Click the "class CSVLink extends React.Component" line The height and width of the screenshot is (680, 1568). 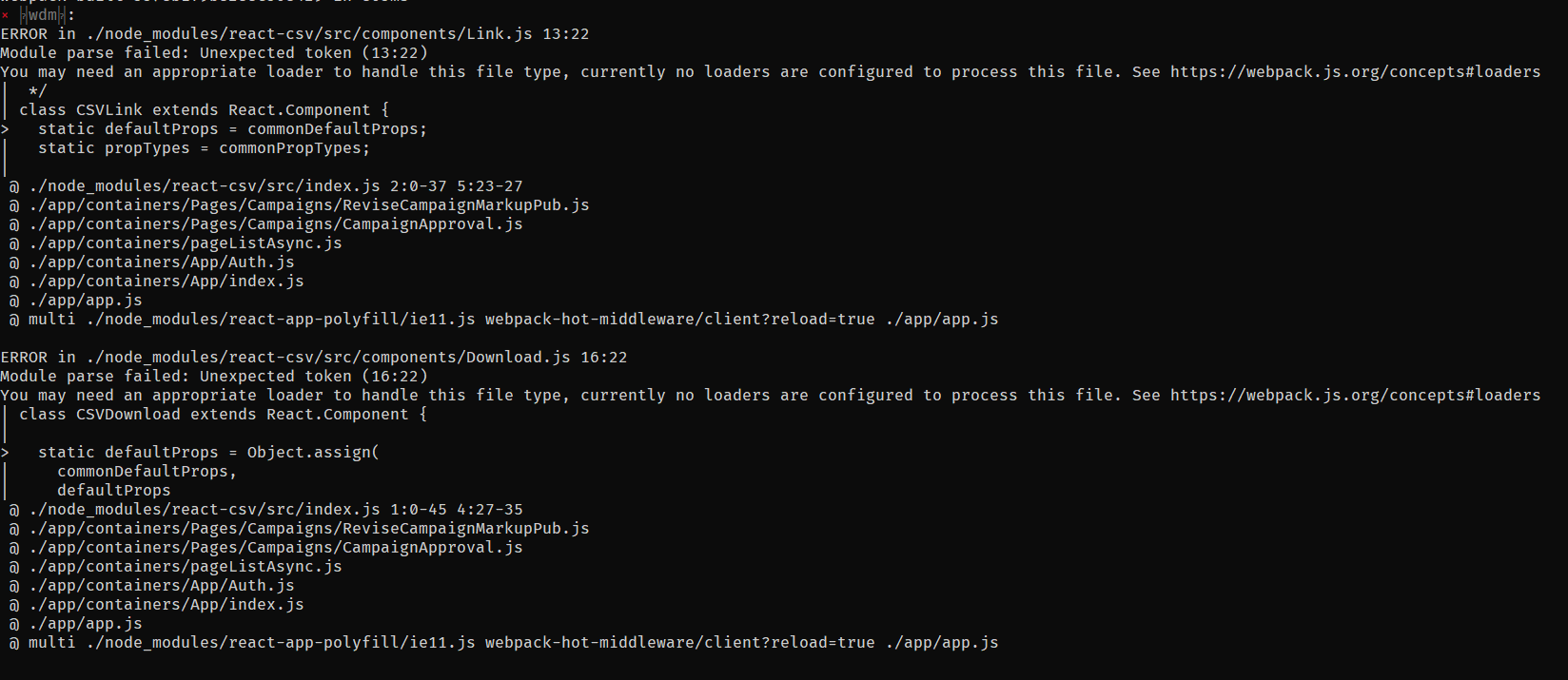[204, 110]
